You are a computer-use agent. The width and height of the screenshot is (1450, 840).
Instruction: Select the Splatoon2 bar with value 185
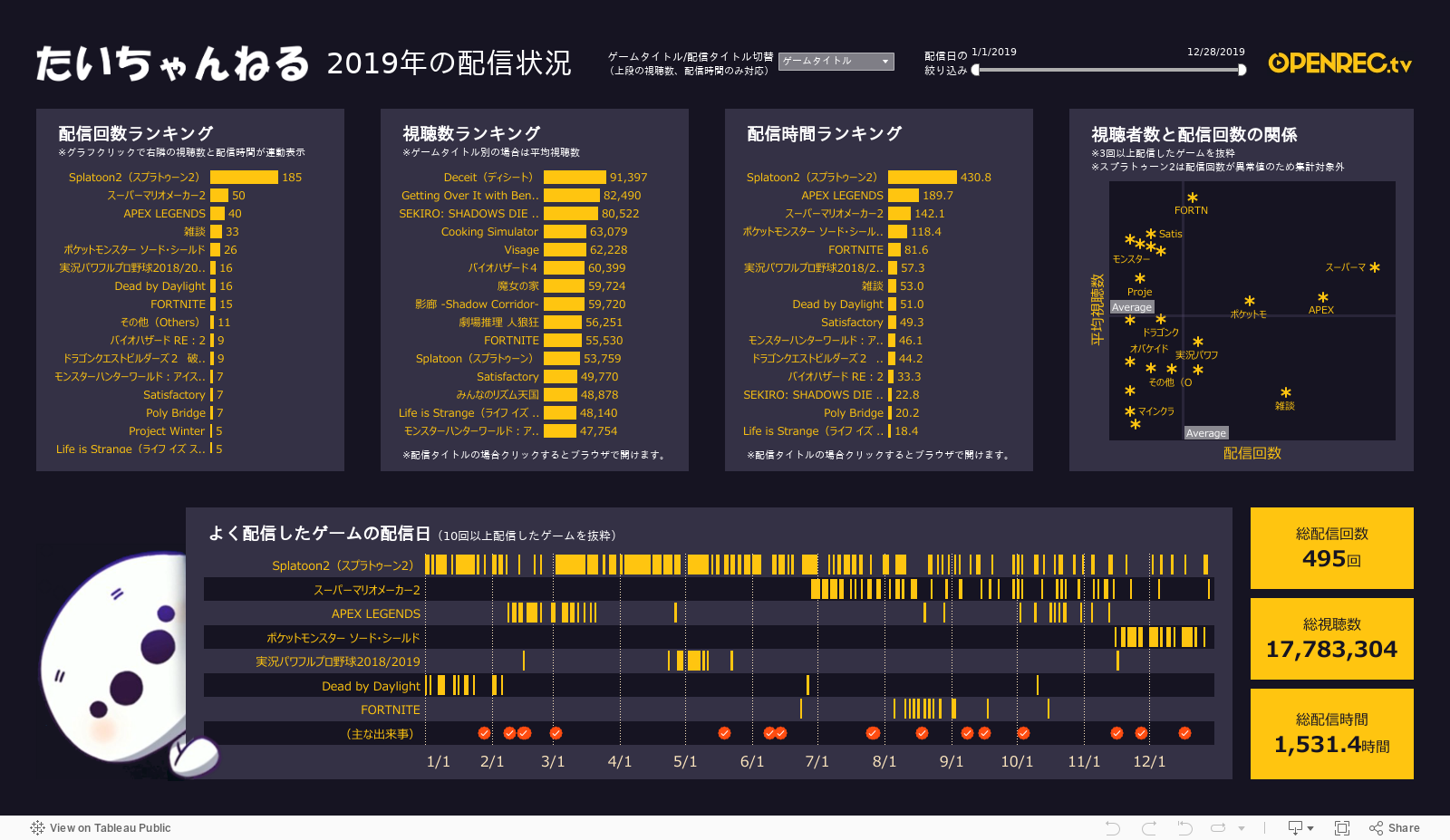244,177
